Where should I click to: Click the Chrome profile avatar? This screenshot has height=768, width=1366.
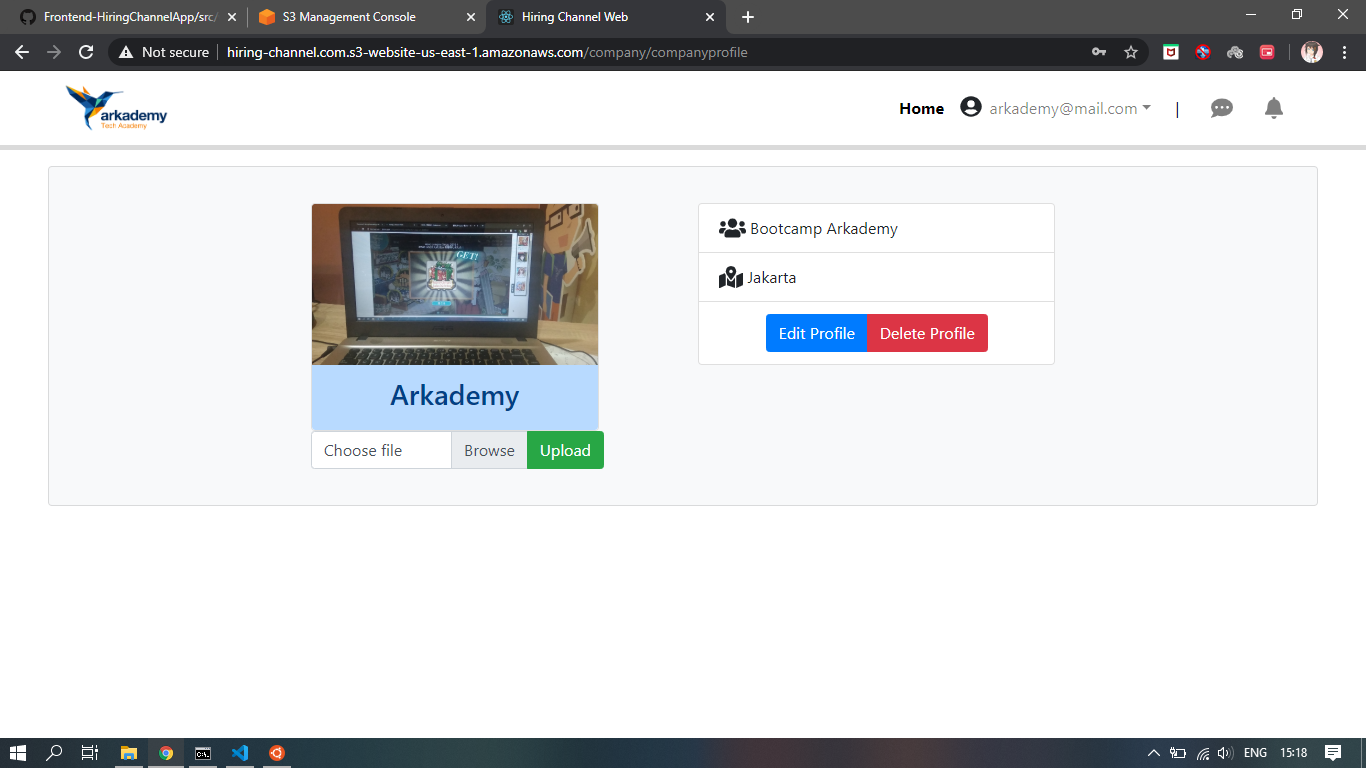1312,52
